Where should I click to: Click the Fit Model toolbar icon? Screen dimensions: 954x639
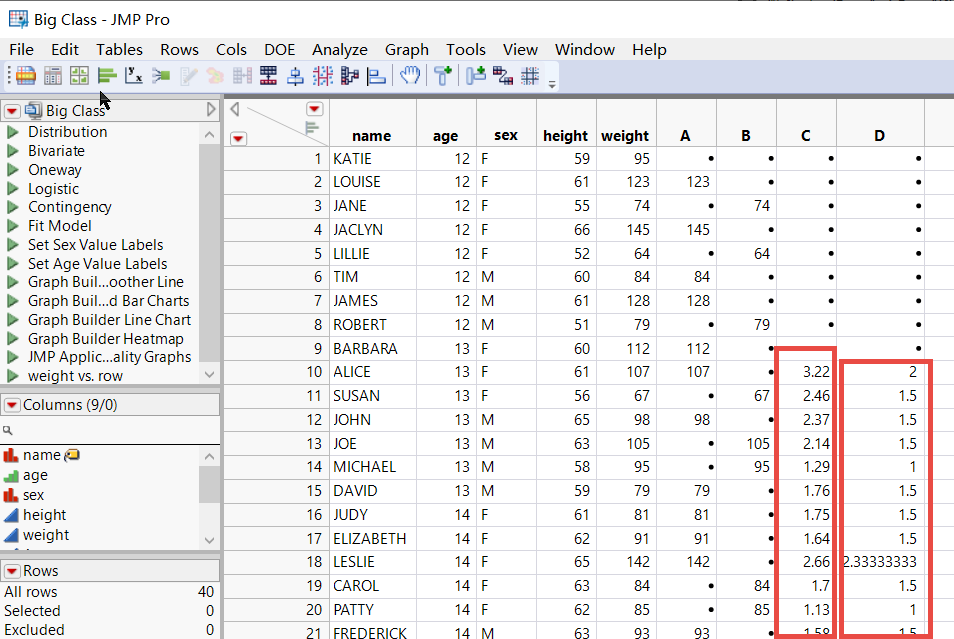[x=161, y=75]
